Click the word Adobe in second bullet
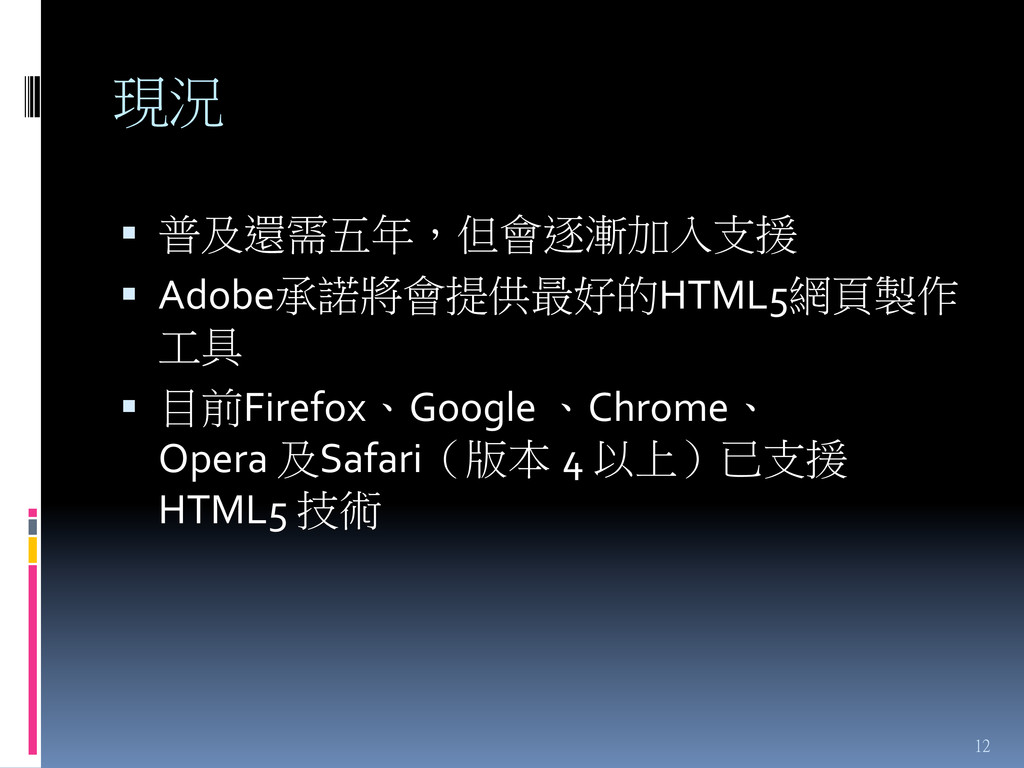The width and height of the screenshot is (1024, 768). [216, 295]
